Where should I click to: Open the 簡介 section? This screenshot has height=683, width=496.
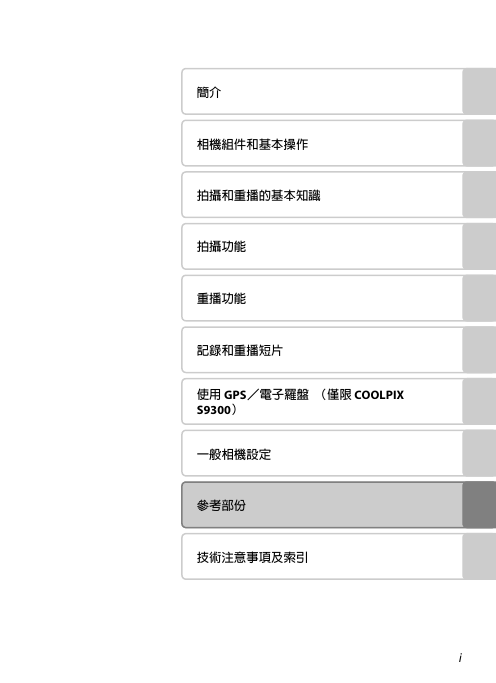tap(322, 91)
